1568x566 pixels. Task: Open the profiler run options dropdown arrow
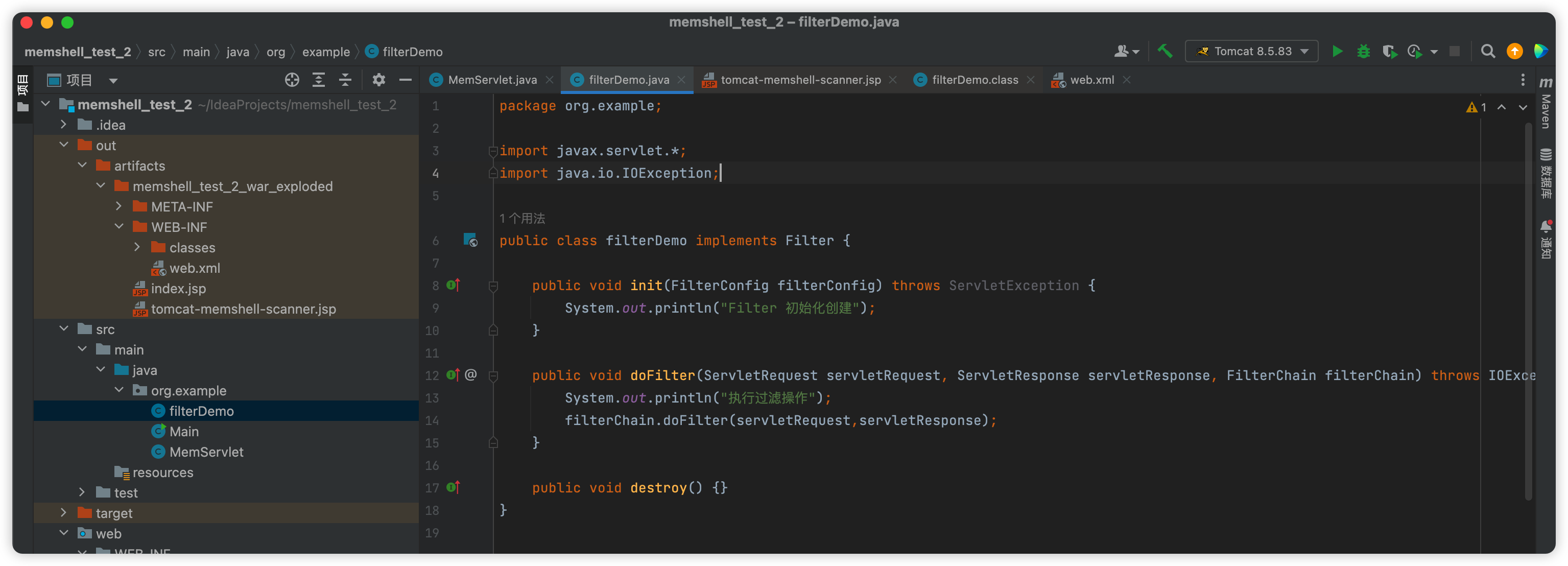pos(1434,52)
